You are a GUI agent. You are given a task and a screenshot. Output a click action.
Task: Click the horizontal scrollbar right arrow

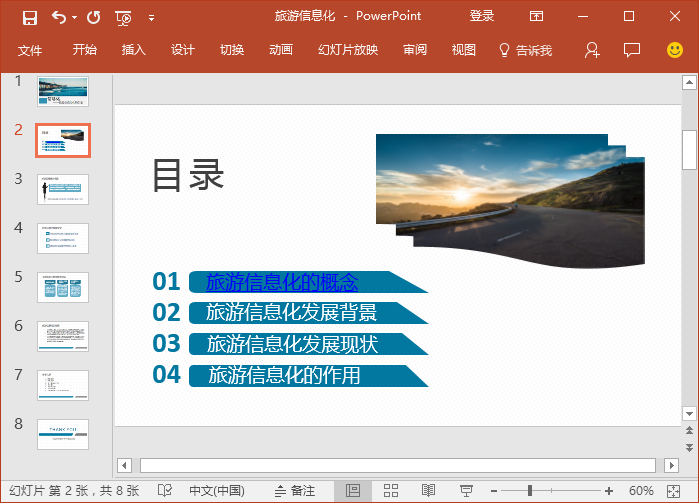point(671,466)
